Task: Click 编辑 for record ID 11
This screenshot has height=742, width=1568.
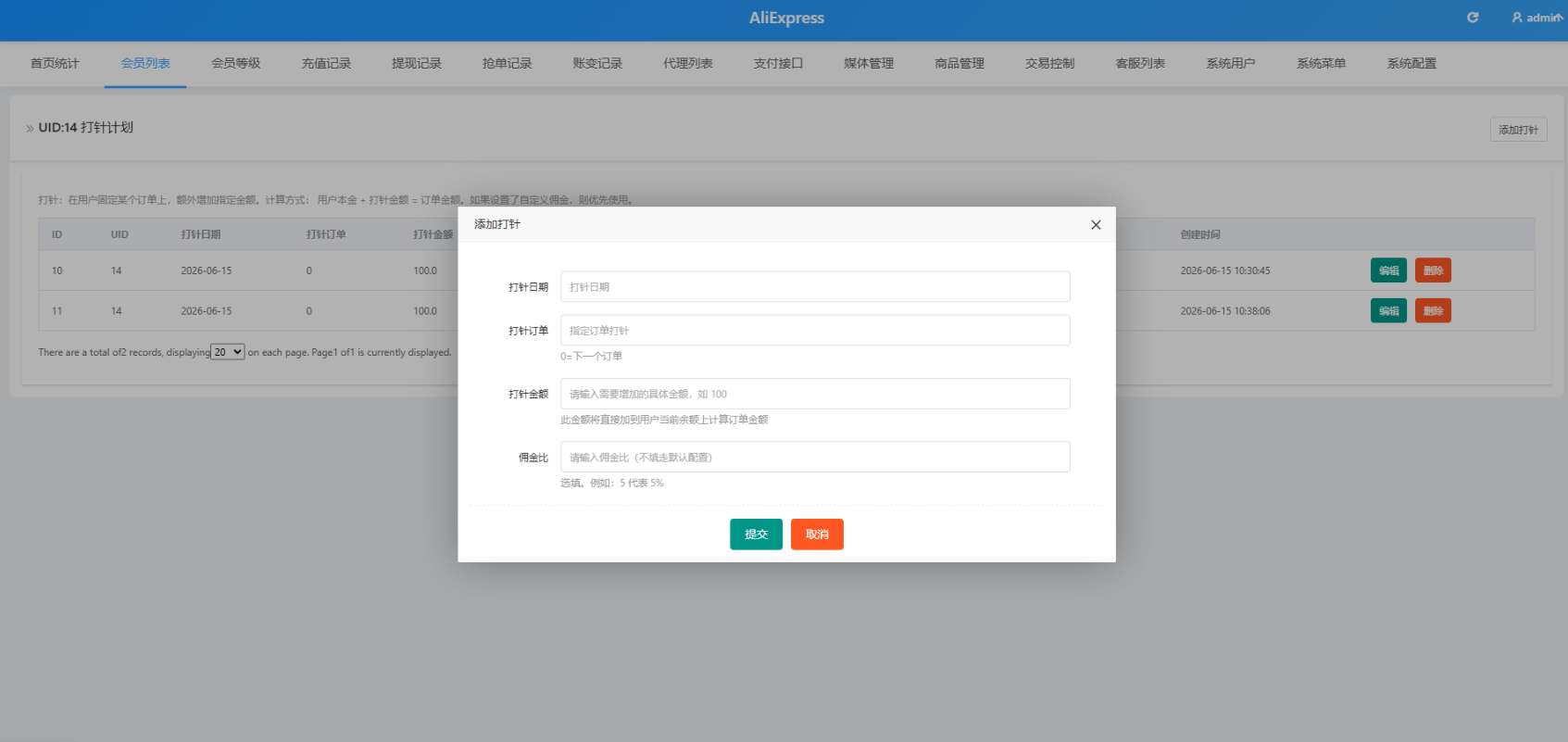Action: coord(1388,311)
